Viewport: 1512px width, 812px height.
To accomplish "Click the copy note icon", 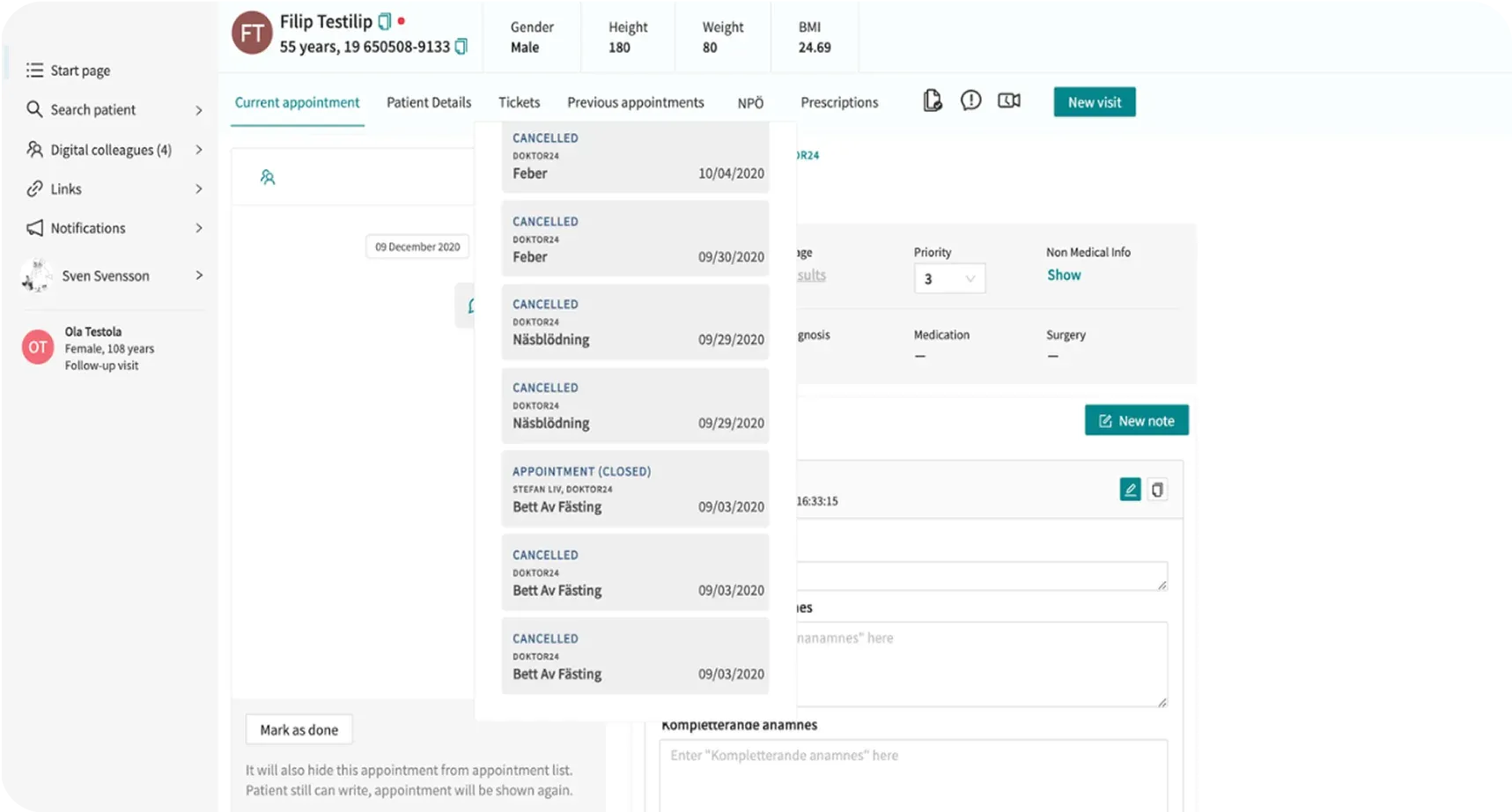I will point(1157,490).
